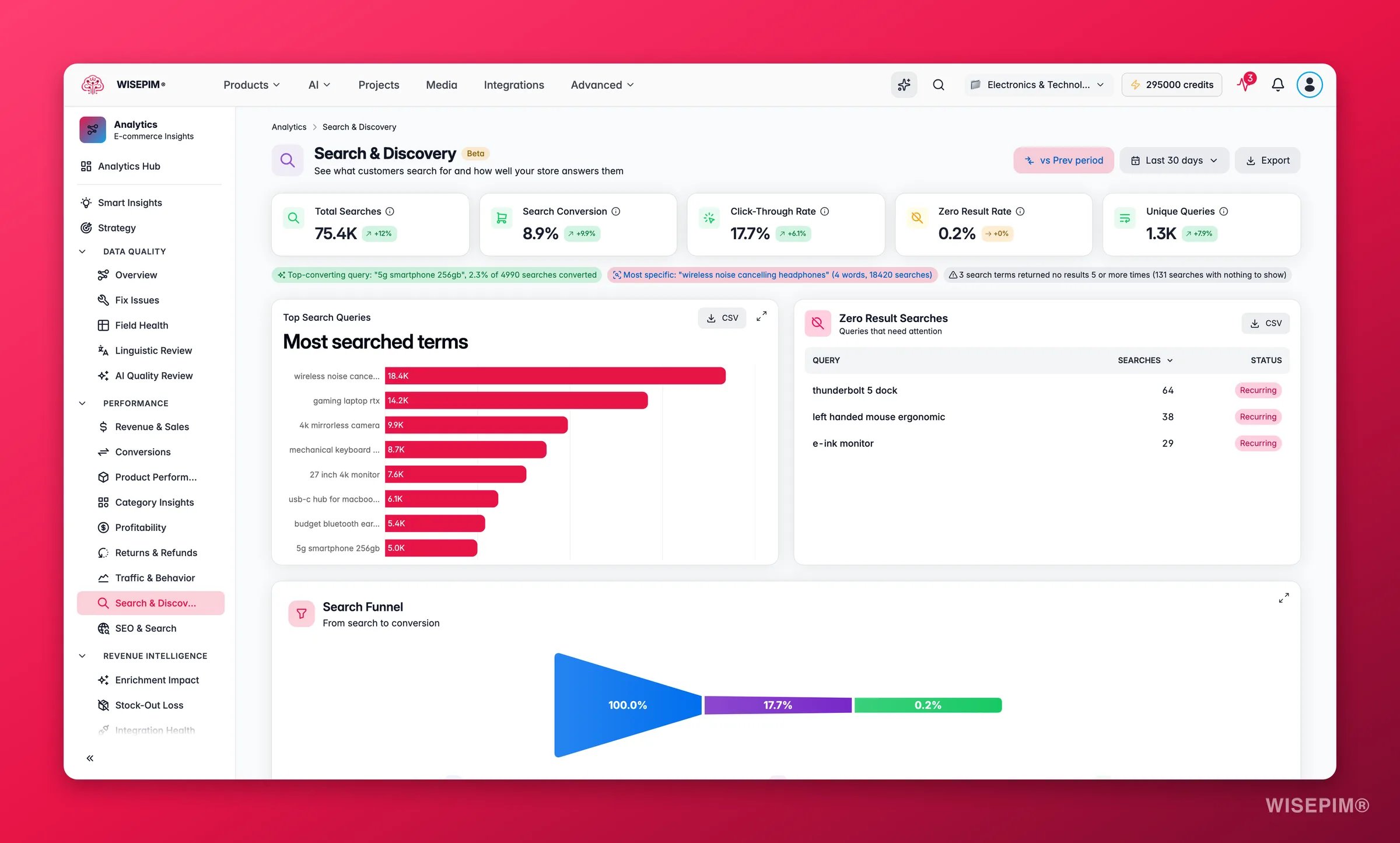1400x843 pixels.
Task: Click the Total Searches magnifier card icon
Action: tap(293, 218)
